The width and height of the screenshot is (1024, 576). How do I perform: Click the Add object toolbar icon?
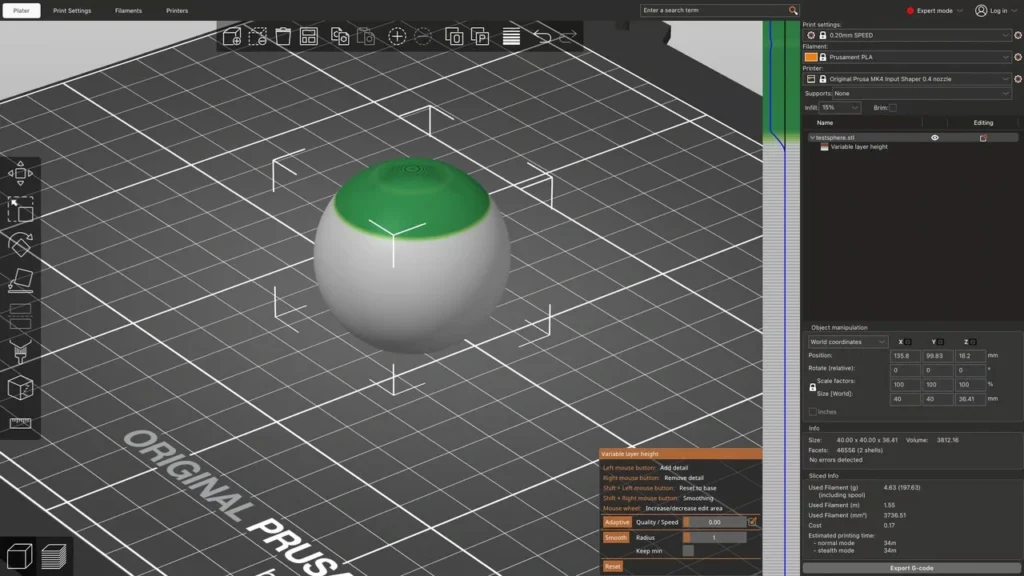tap(232, 37)
